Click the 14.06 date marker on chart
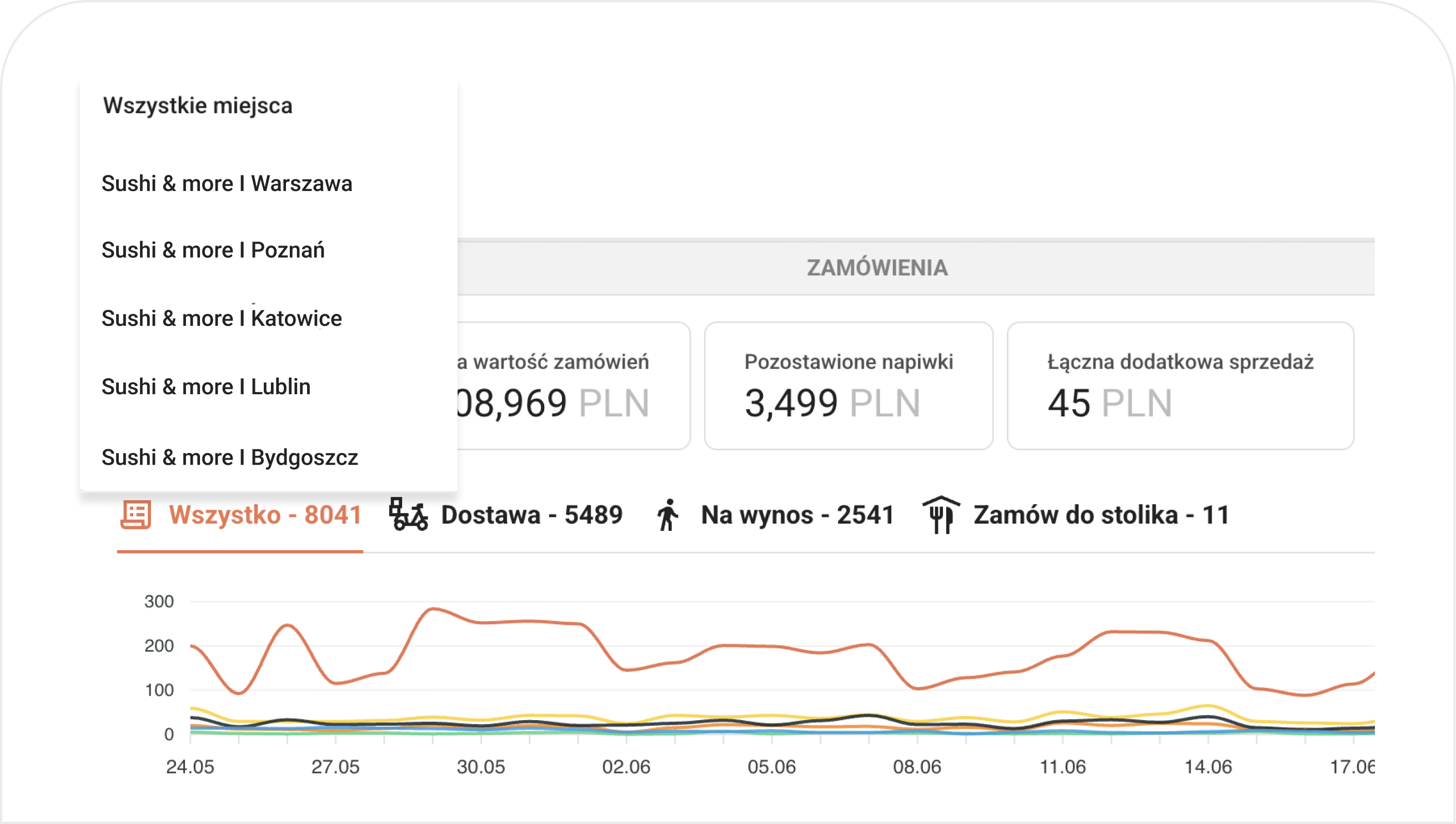The image size is (1456, 824). pyautogui.click(x=1208, y=767)
